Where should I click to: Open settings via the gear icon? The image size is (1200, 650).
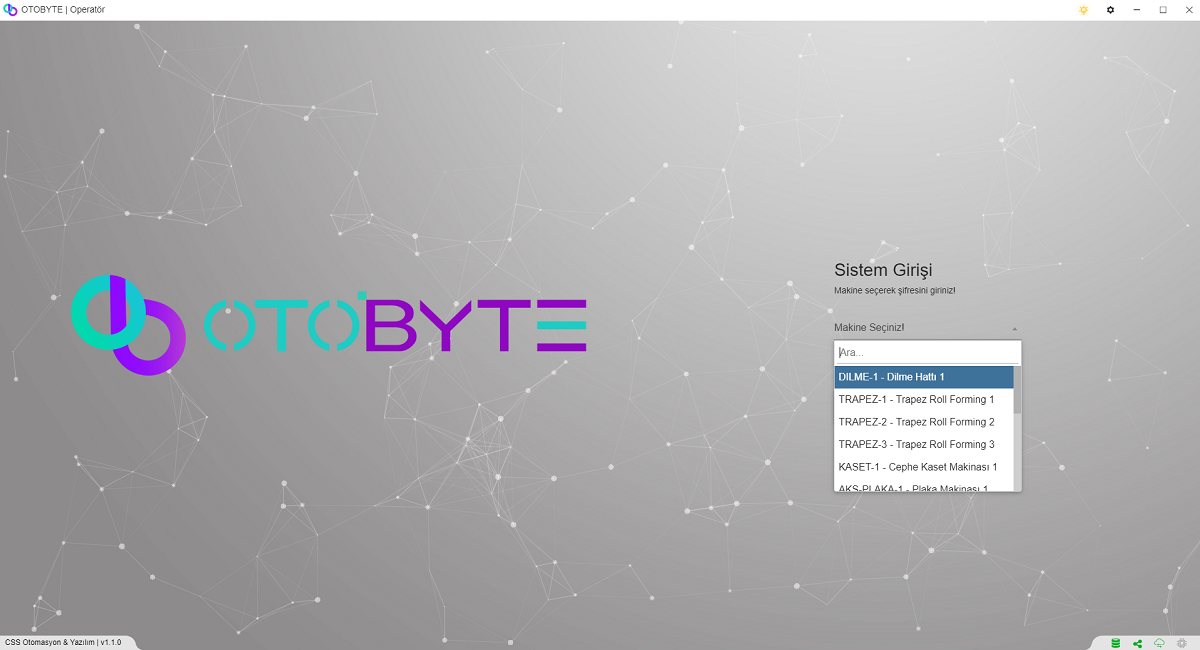(1110, 10)
